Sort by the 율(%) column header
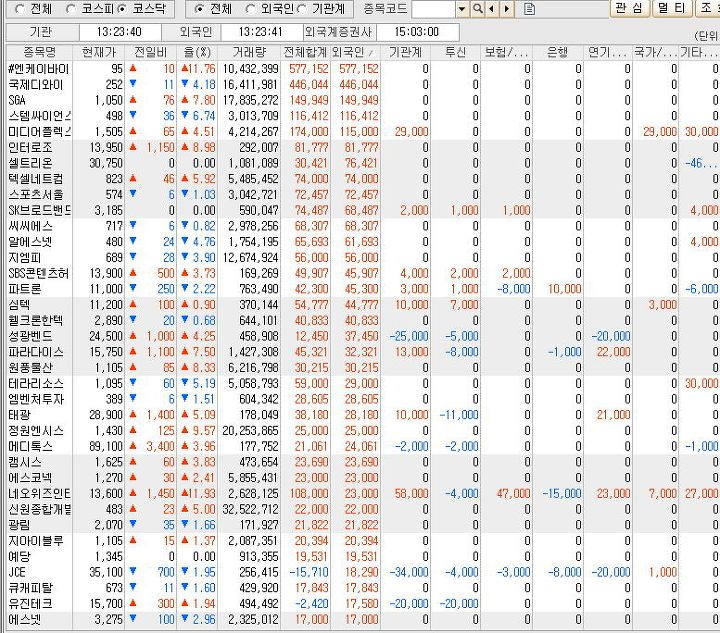This screenshot has width=720, height=633. [197, 52]
